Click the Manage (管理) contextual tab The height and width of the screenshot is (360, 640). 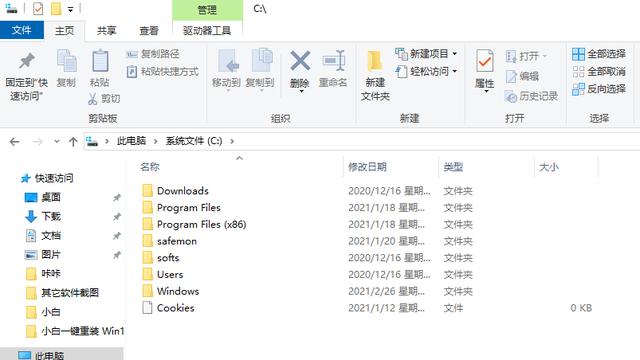[x=207, y=10]
